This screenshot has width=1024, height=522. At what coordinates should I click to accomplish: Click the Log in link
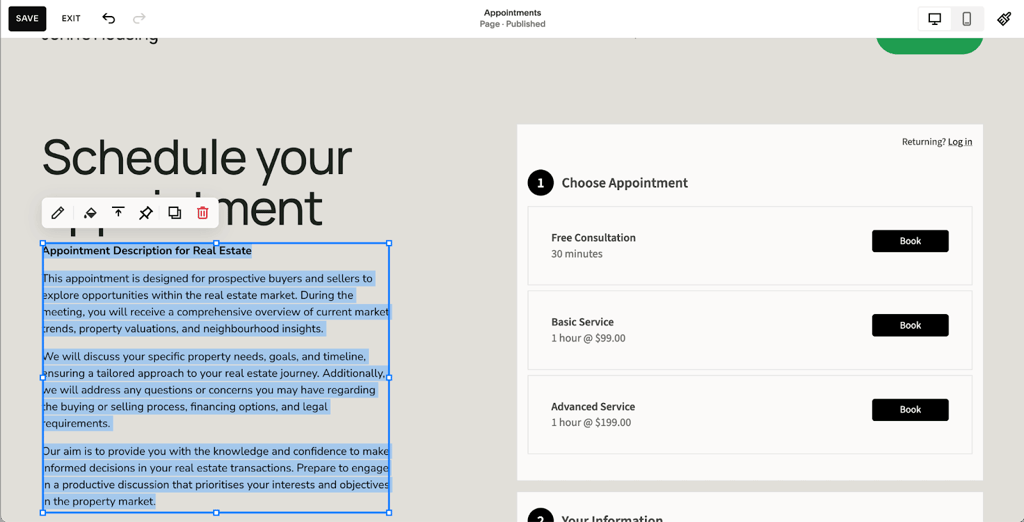tap(960, 142)
